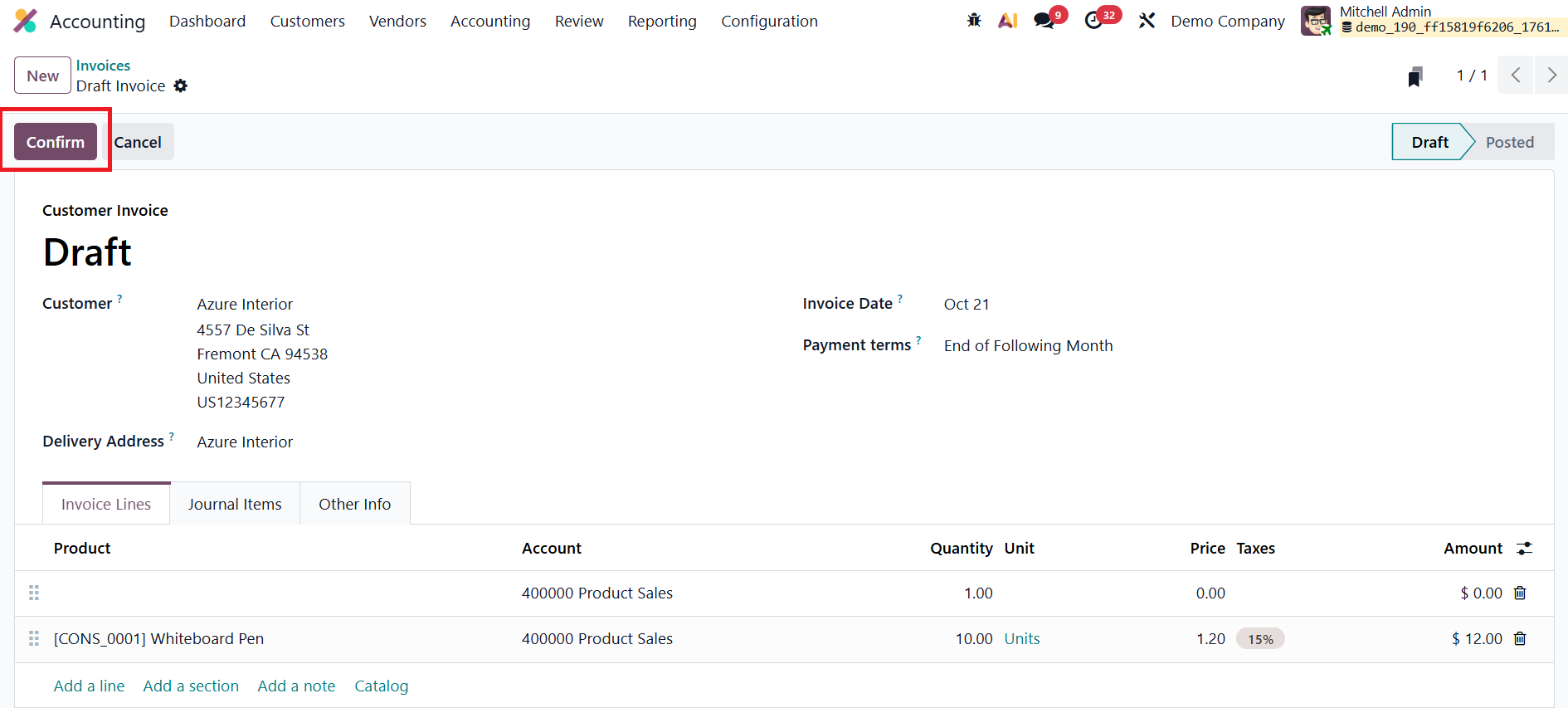Delete the empty first invoice line

point(1520,593)
